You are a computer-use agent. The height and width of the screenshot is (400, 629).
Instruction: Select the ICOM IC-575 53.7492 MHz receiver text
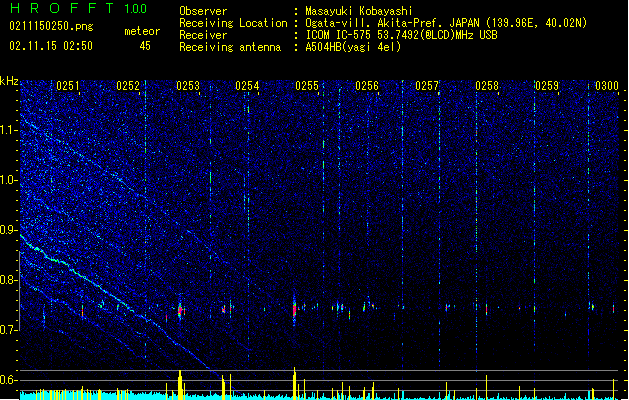click(402, 35)
